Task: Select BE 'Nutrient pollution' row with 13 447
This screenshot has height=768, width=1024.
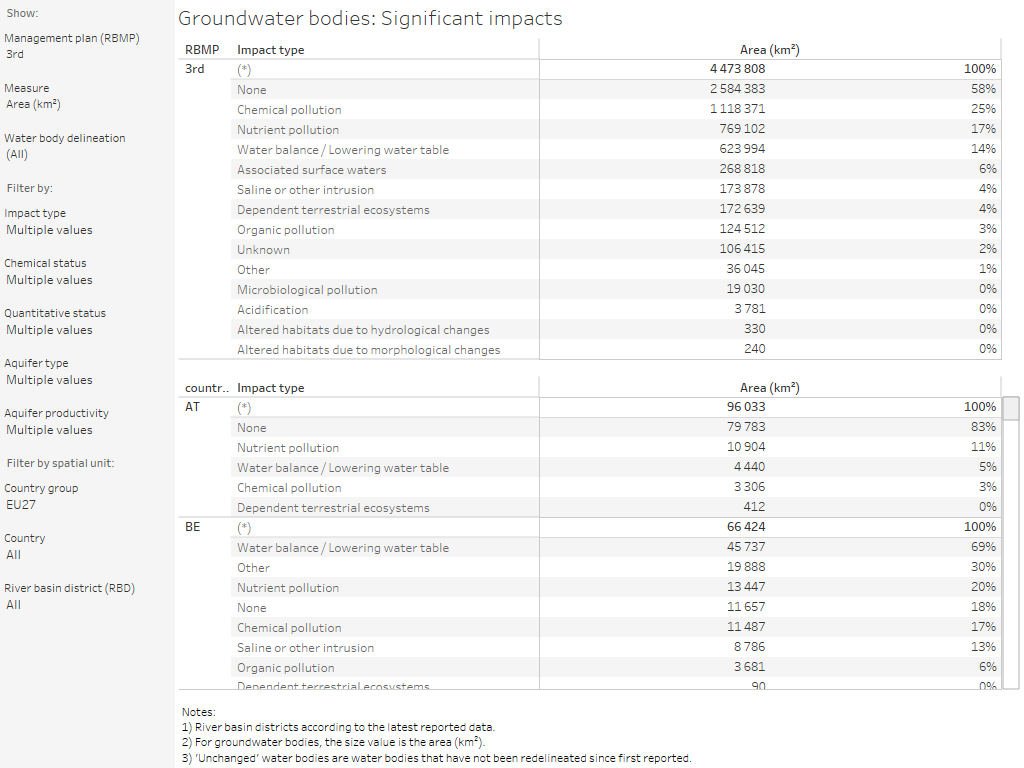Action: point(616,587)
